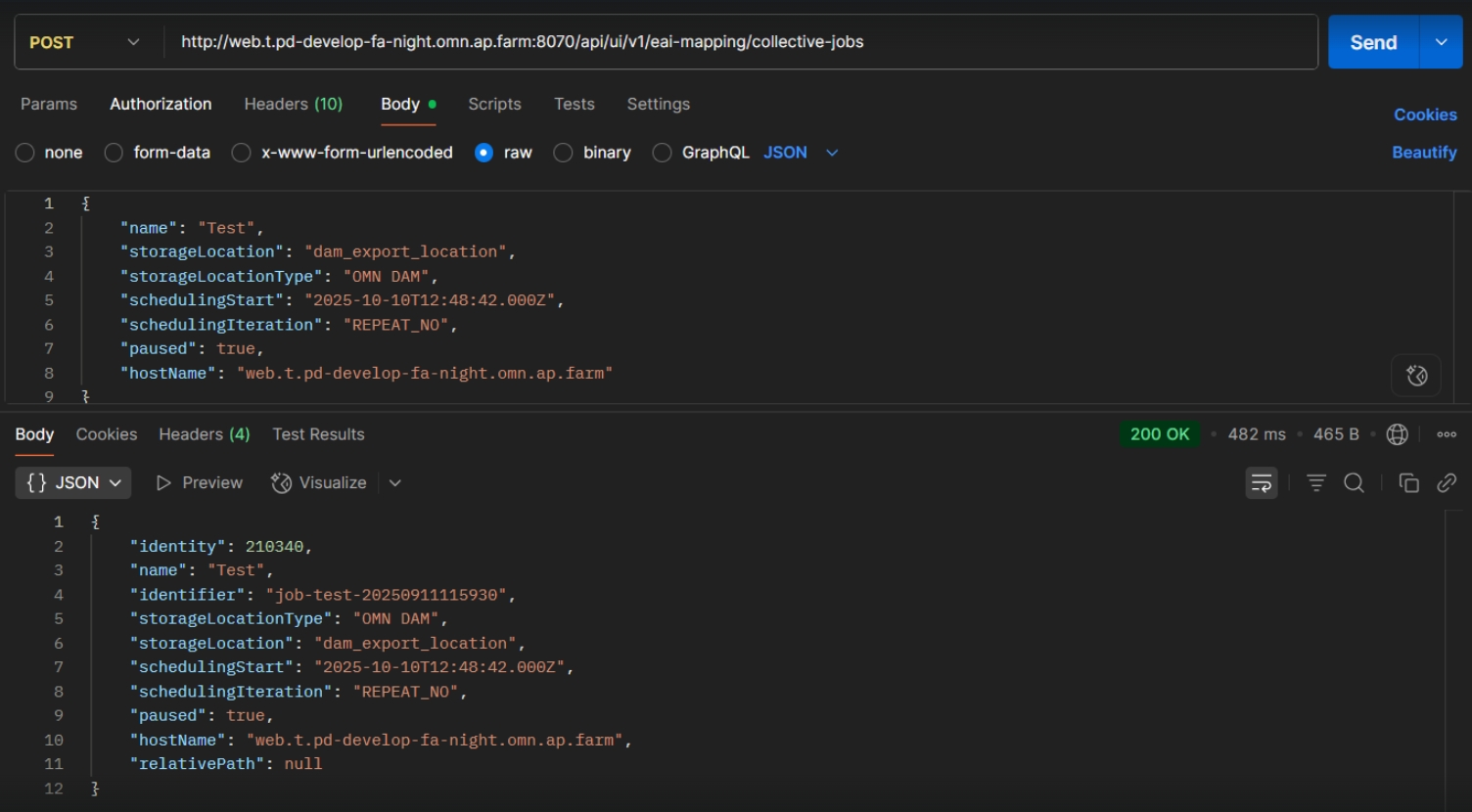Click the filter response icon
Viewport: 1472px width, 812px height.
pyautogui.click(x=1315, y=483)
